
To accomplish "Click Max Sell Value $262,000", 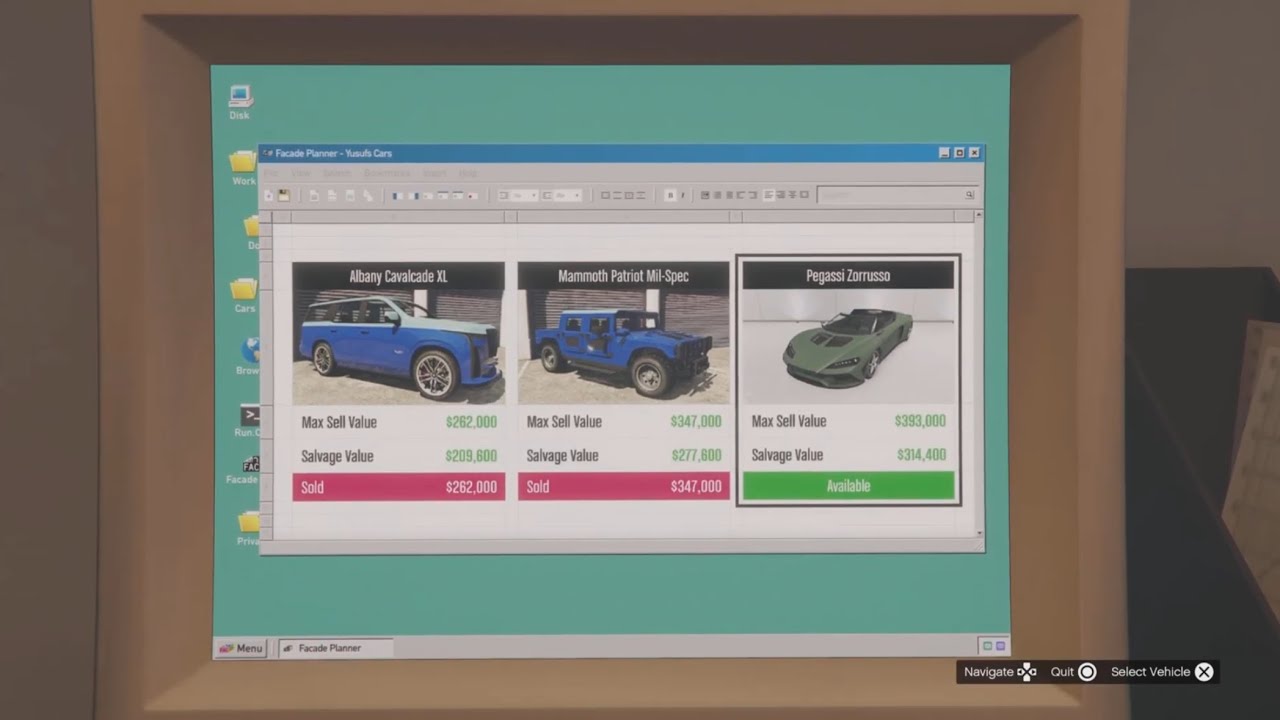I will 398,422.
